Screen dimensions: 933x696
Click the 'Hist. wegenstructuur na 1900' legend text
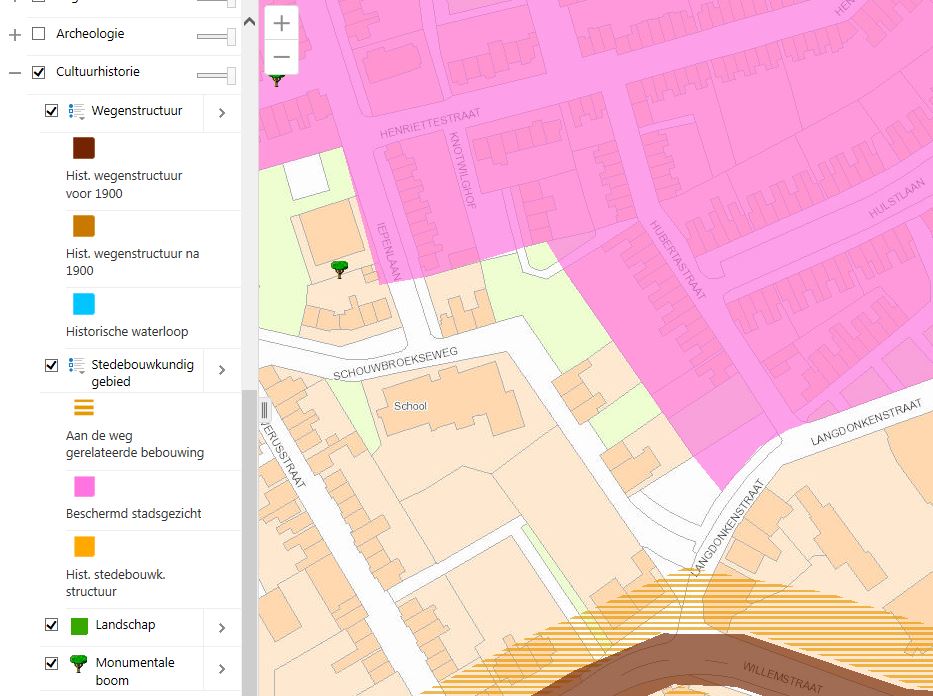point(133,262)
